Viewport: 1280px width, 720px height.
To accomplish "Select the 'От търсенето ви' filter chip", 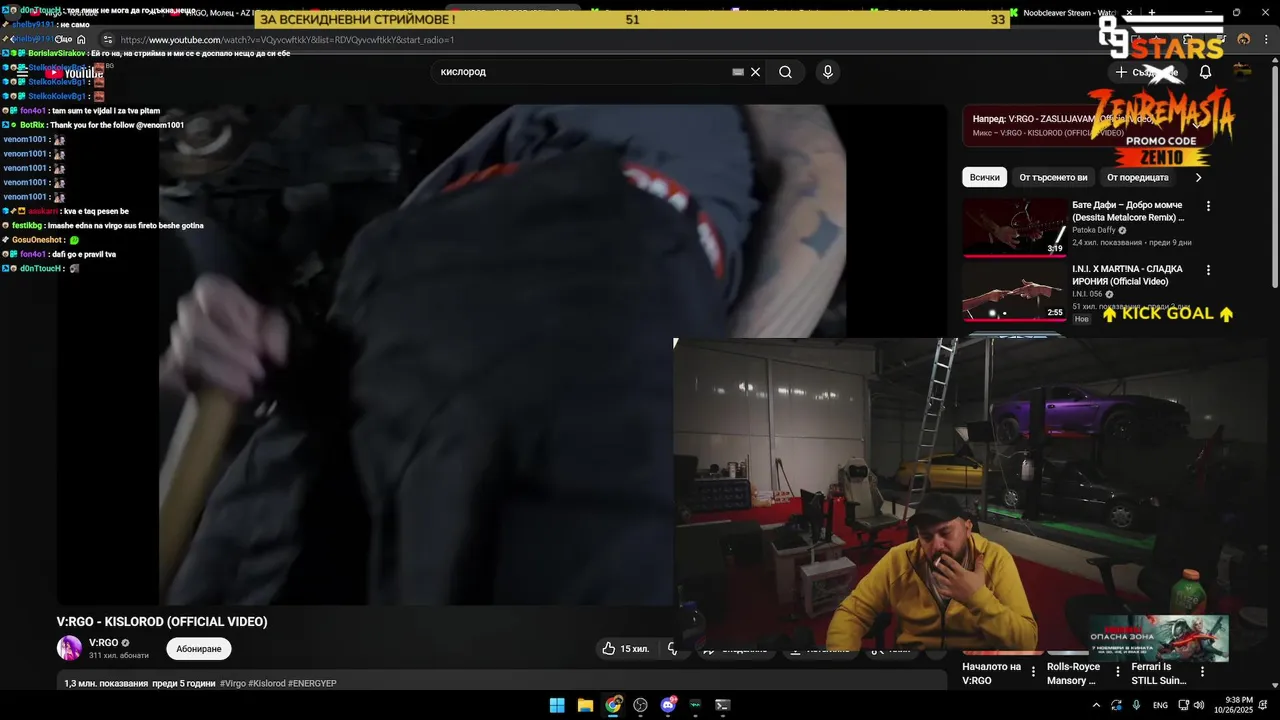I will pyautogui.click(x=1053, y=177).
